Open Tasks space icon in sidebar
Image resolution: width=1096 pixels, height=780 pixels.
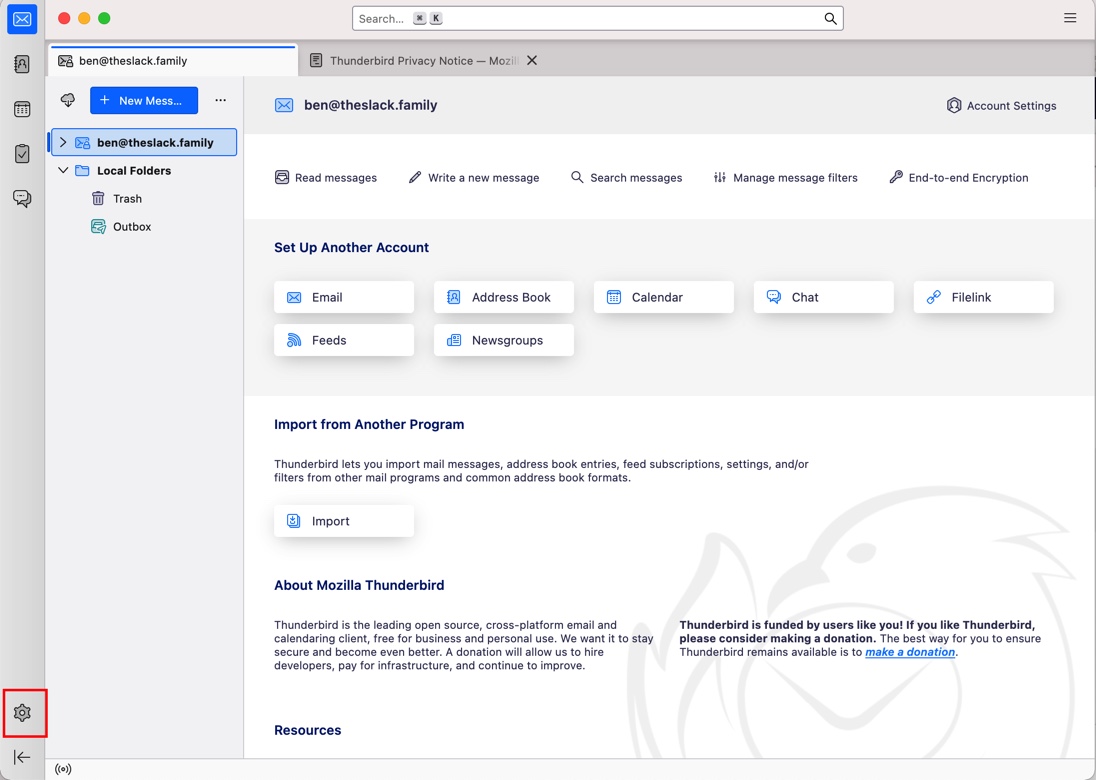click(x=22, y=154)
